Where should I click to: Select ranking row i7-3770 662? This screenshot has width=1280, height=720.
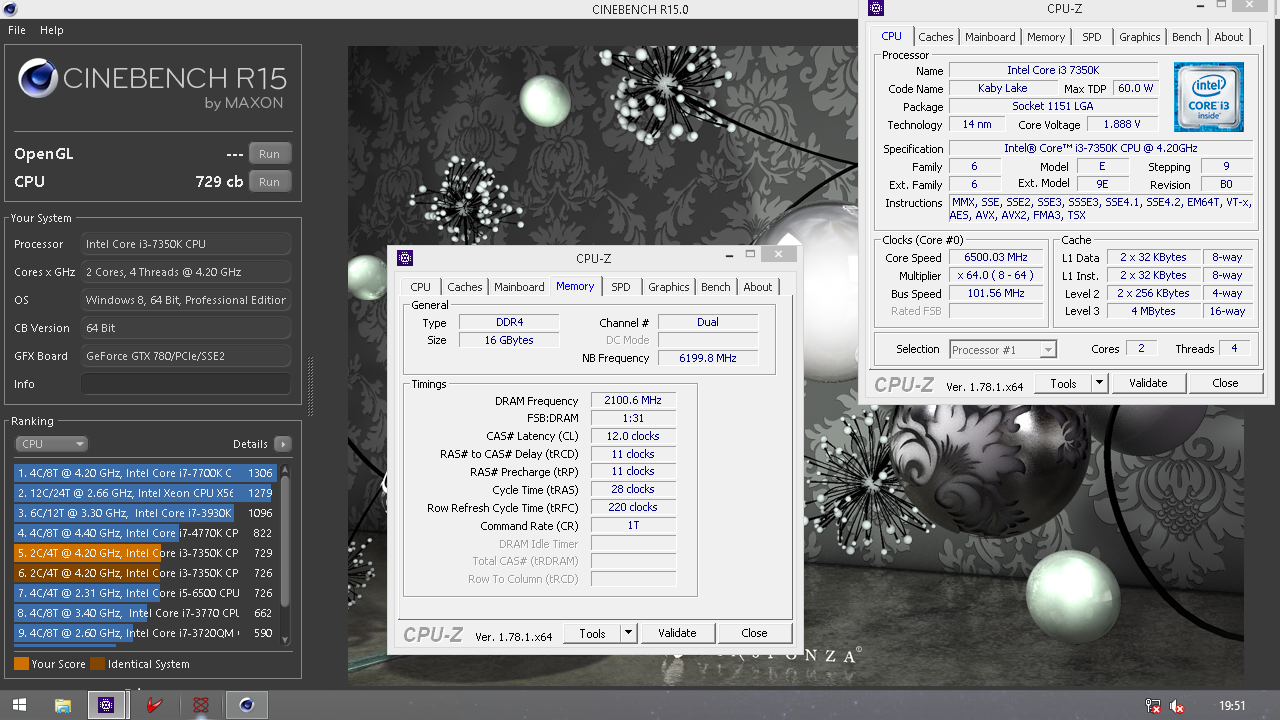[145, 613]
